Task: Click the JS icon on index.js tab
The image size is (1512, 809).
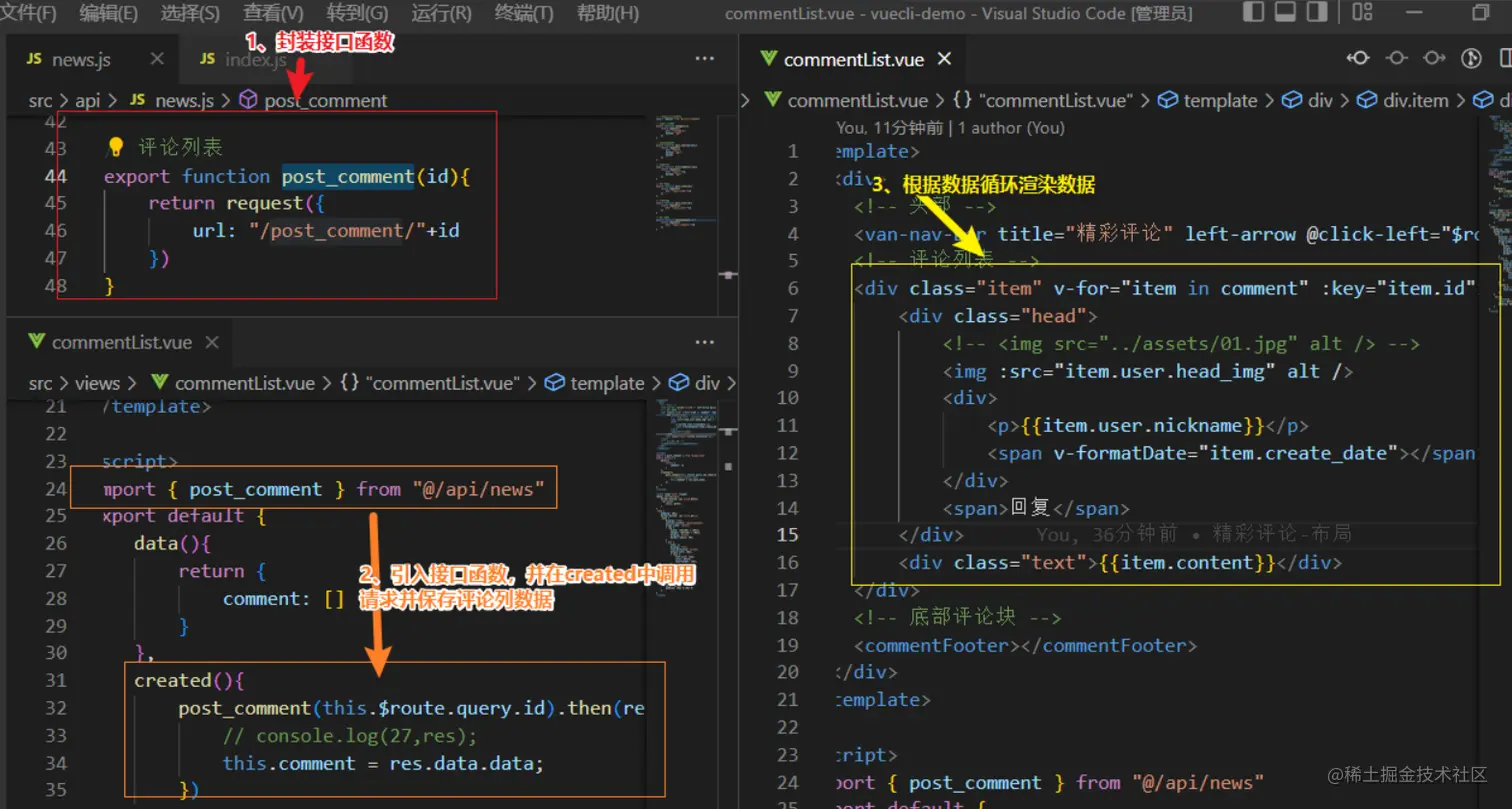Action: point(207,59)
